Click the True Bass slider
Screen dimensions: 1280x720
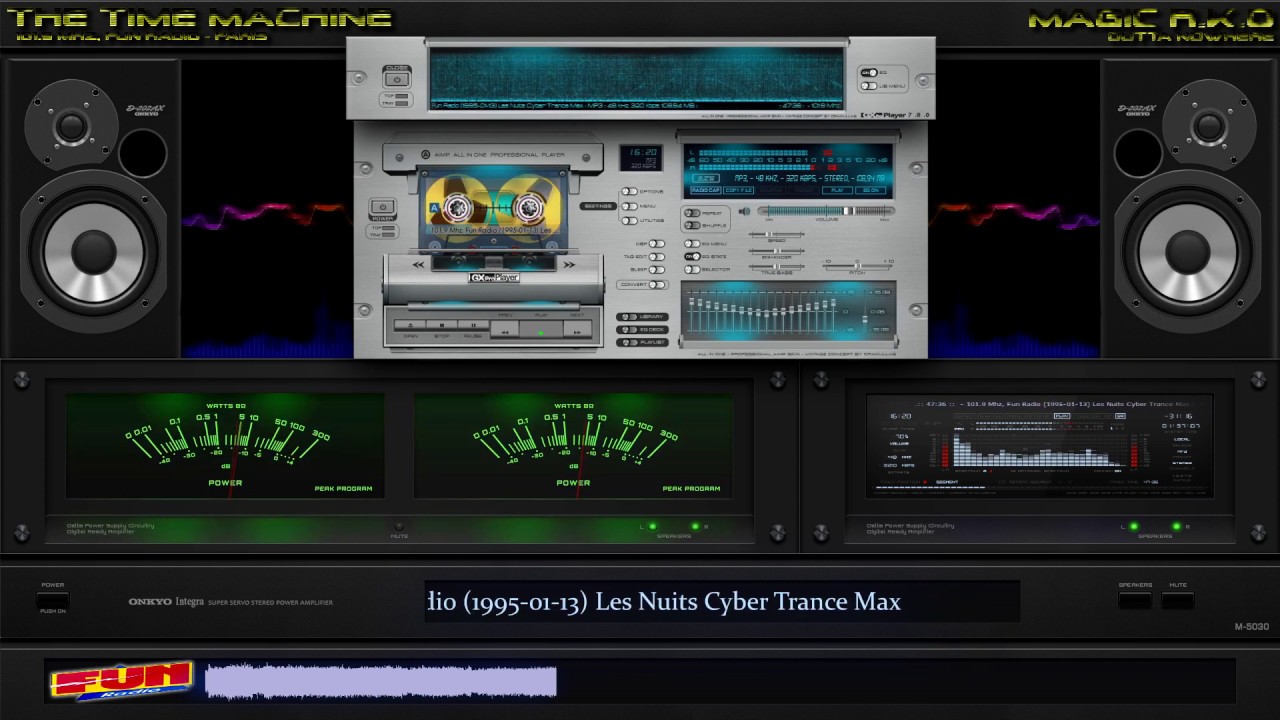coord(776,266)
